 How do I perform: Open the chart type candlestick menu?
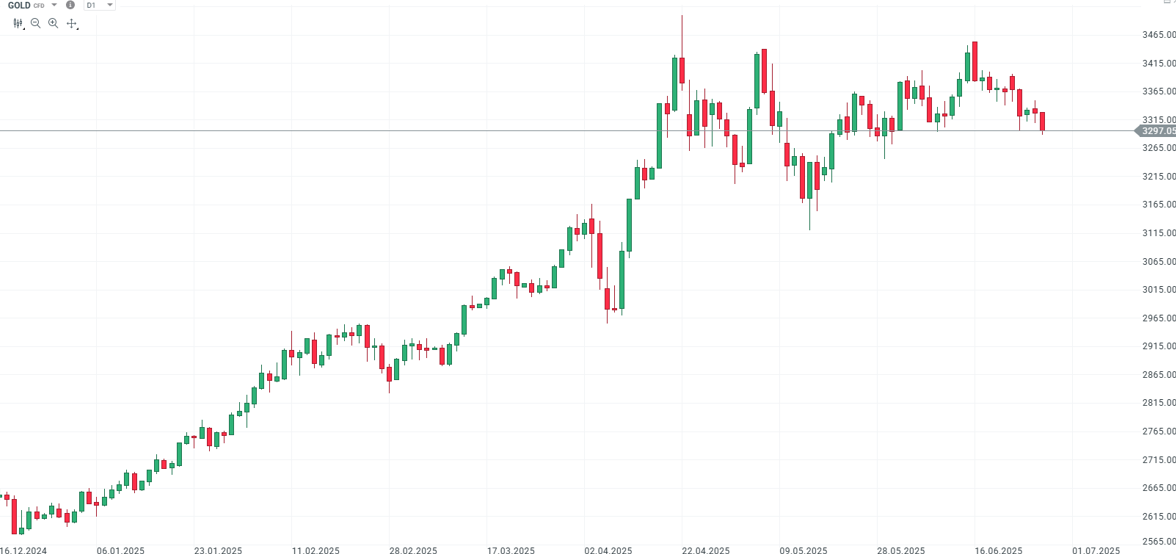point(18,23)
